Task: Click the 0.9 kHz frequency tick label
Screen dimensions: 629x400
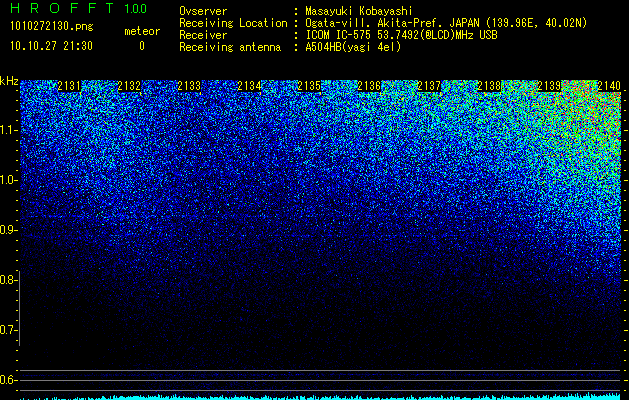Action: [7, 230]
